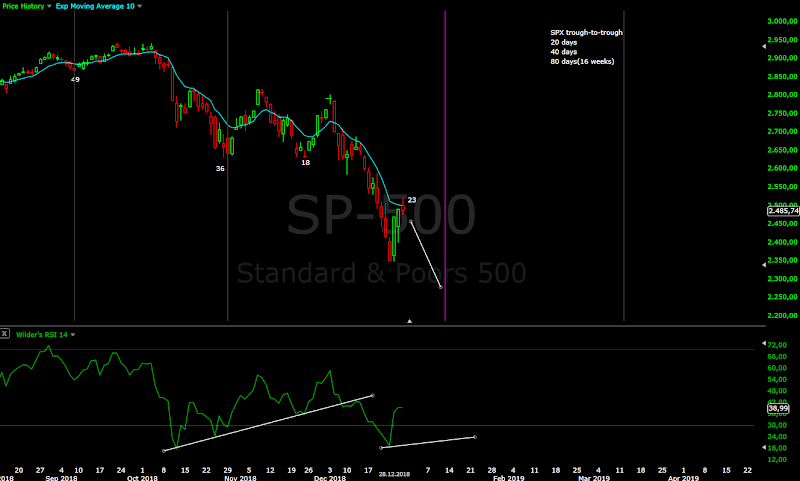Viewport: 800px width, 481px height.
Task: Click the right handle of long RSI trendline
Action: pyautogui.click(x=373, y=395)
